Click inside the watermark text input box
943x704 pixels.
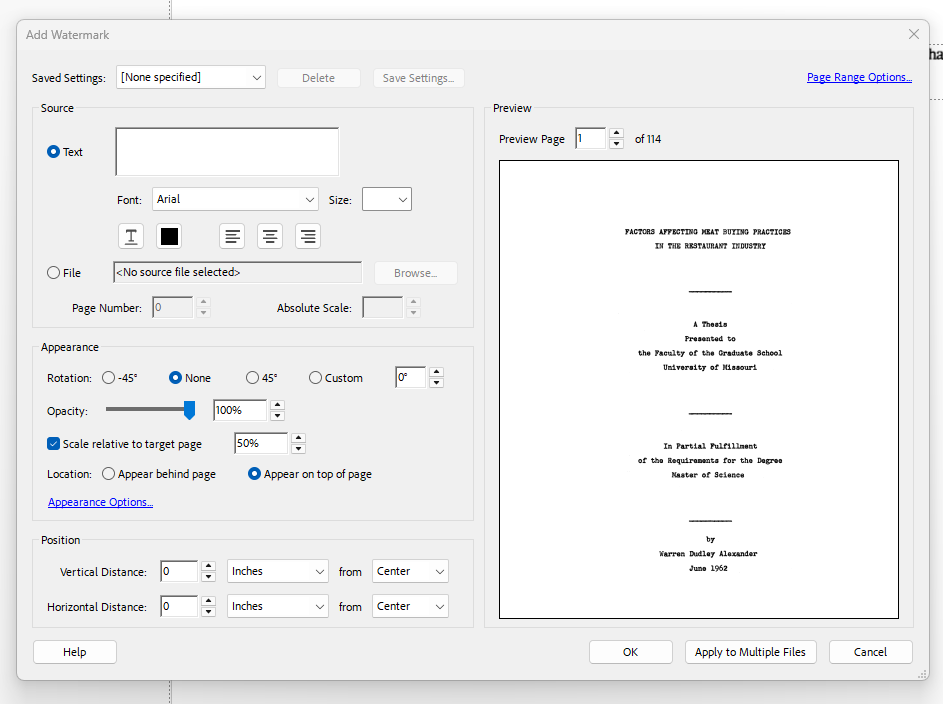[x=227, y=152]
